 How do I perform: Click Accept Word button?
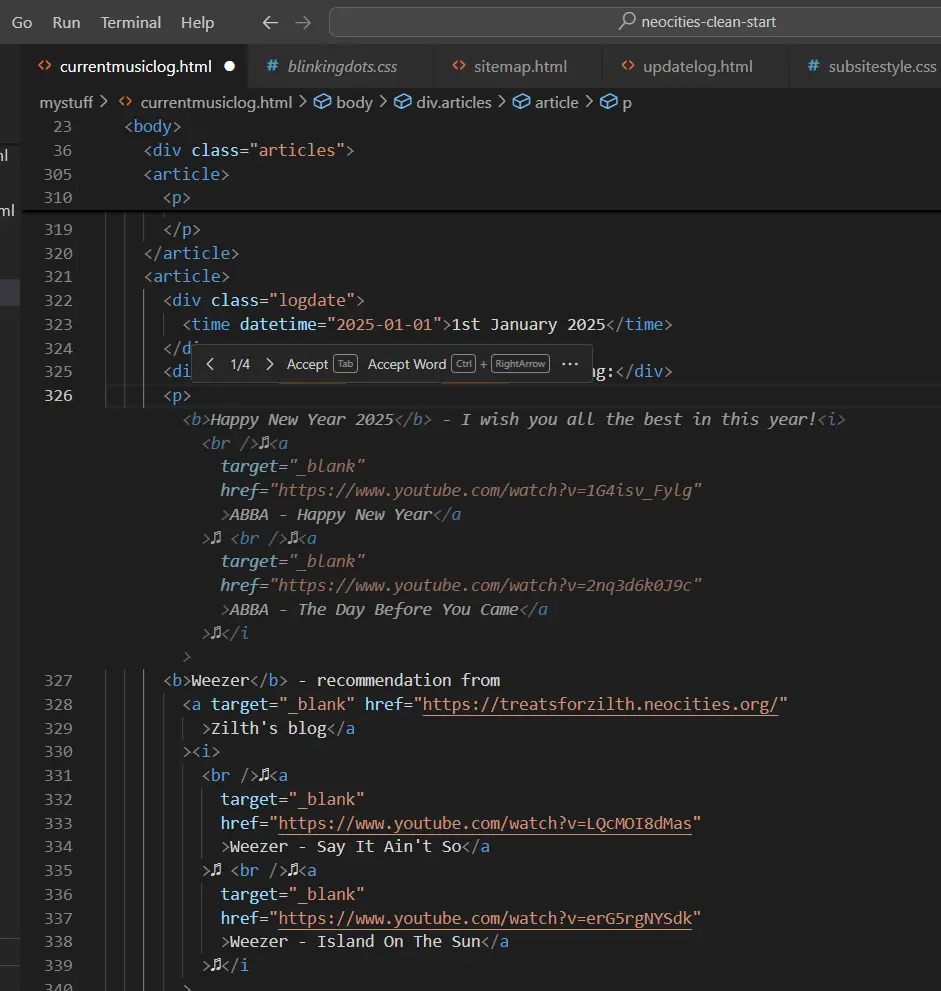(x=407, y=364)
